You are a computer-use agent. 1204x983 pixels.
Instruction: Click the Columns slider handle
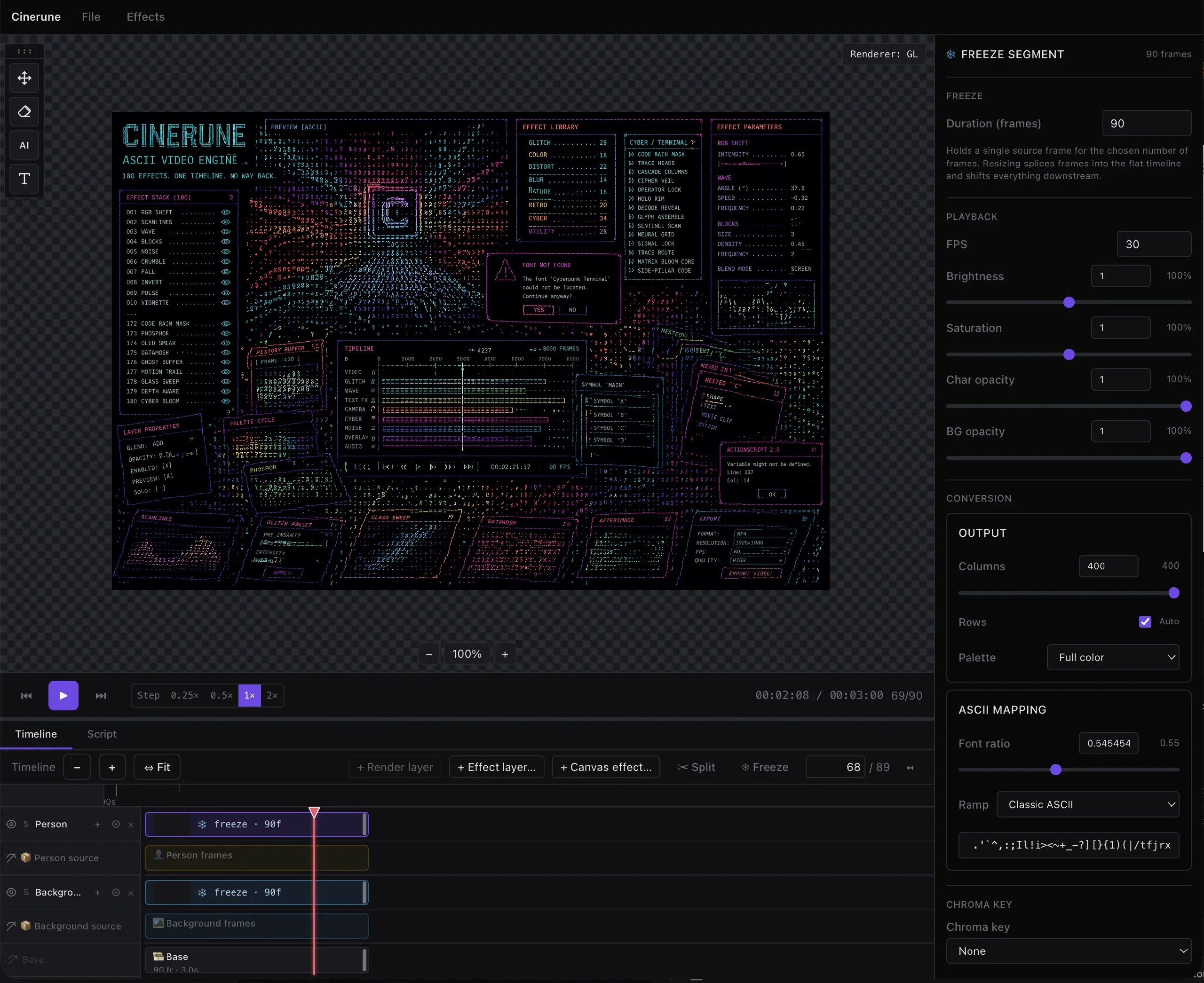pyautogui.click(x=1174, y=593)
